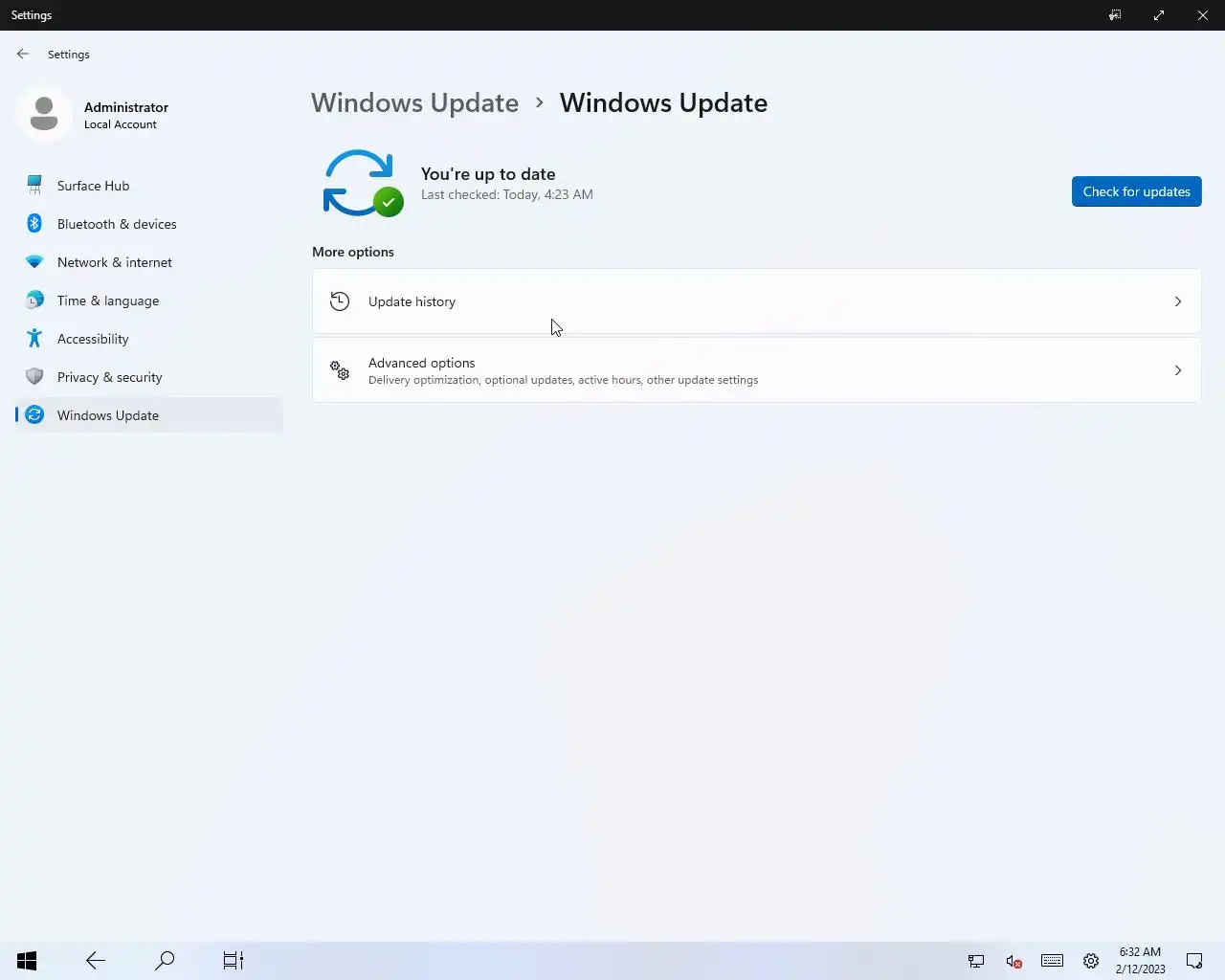Expand Update history chevron
The height and width of the screenshot is (980, 1225).
point(1178,301)
